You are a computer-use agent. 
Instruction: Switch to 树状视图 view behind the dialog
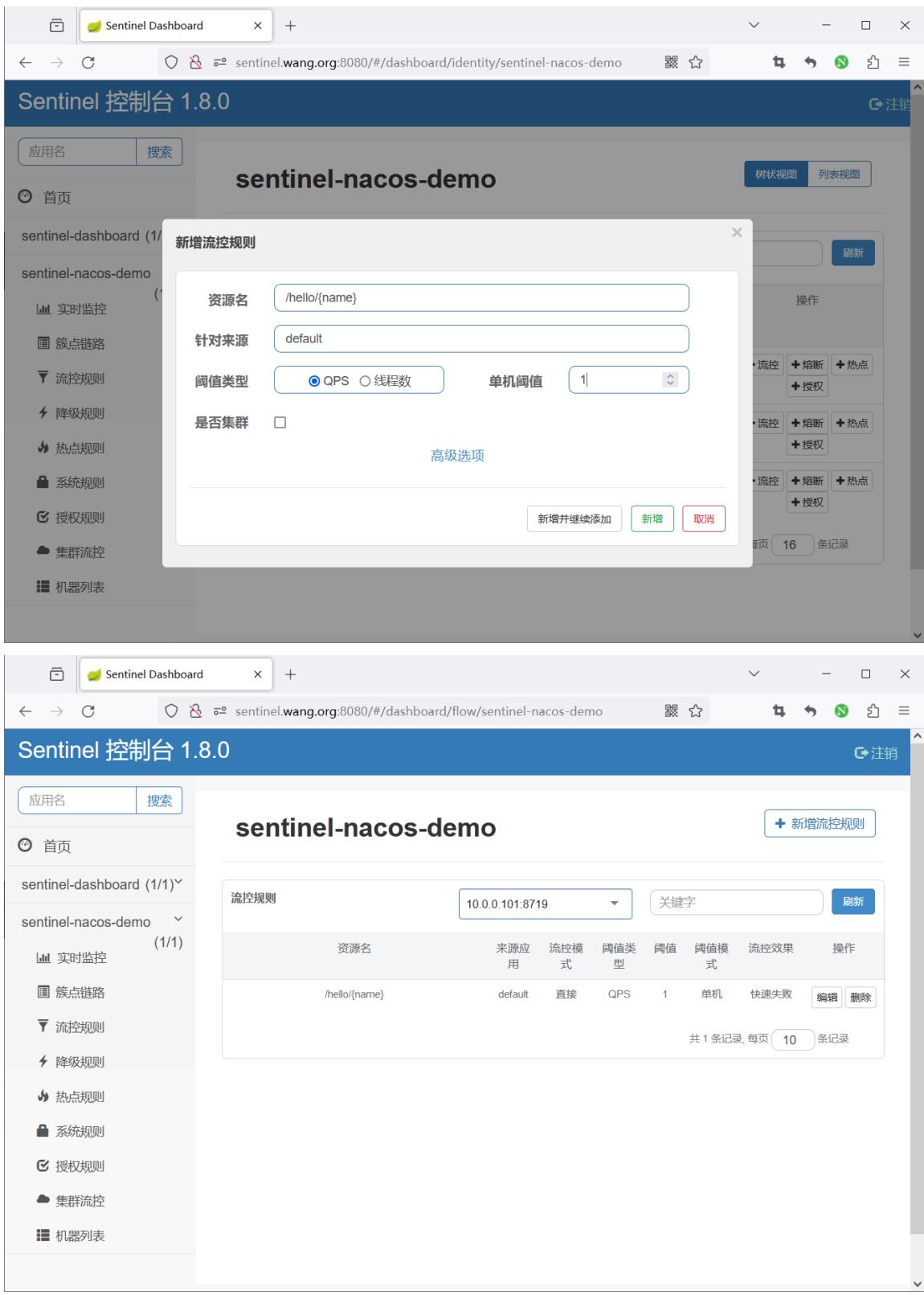(775, 174)
